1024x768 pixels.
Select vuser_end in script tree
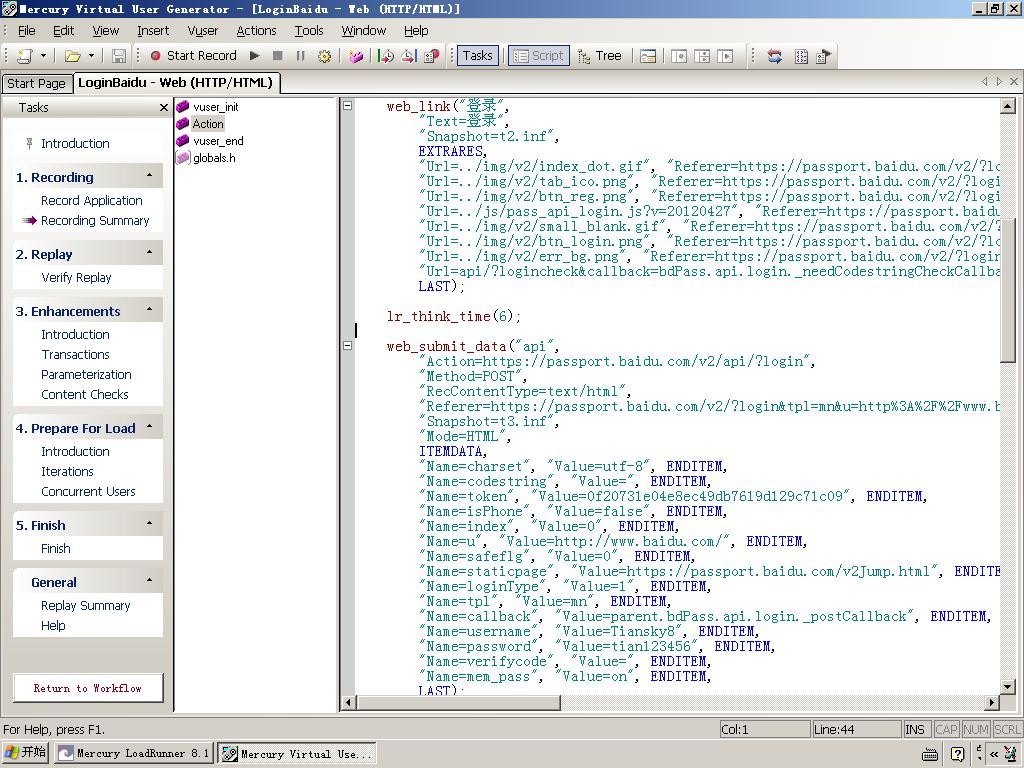tap(218, 141)
